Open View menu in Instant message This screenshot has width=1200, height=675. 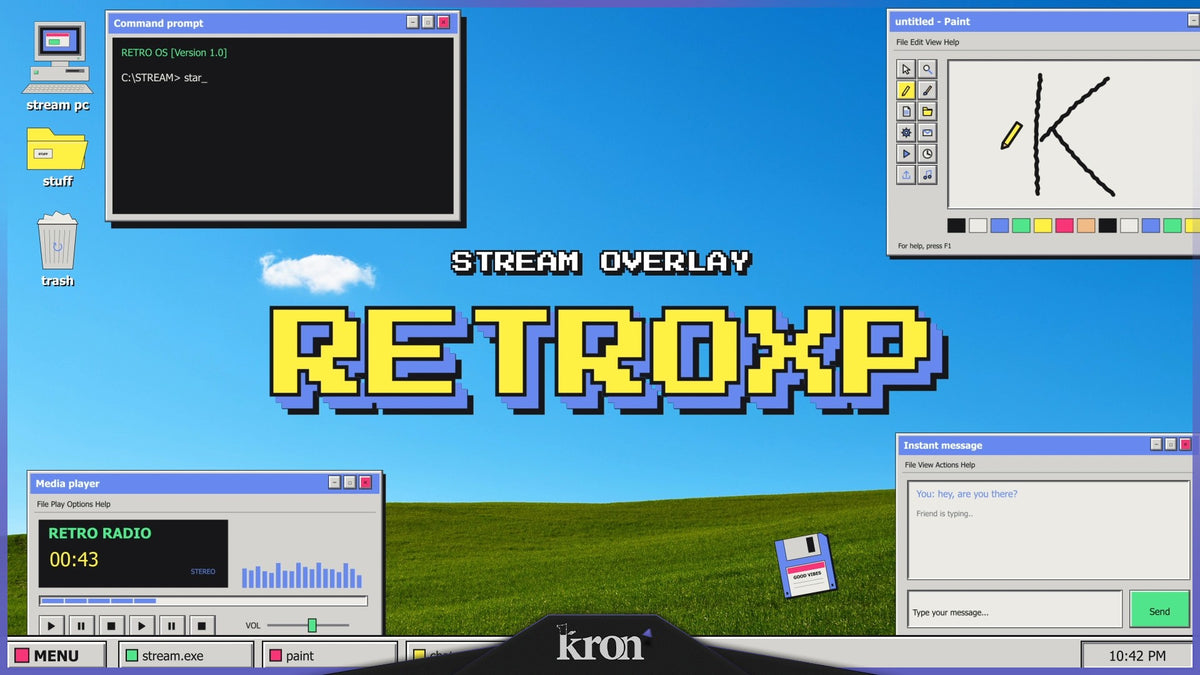click(x=925, y=465)
